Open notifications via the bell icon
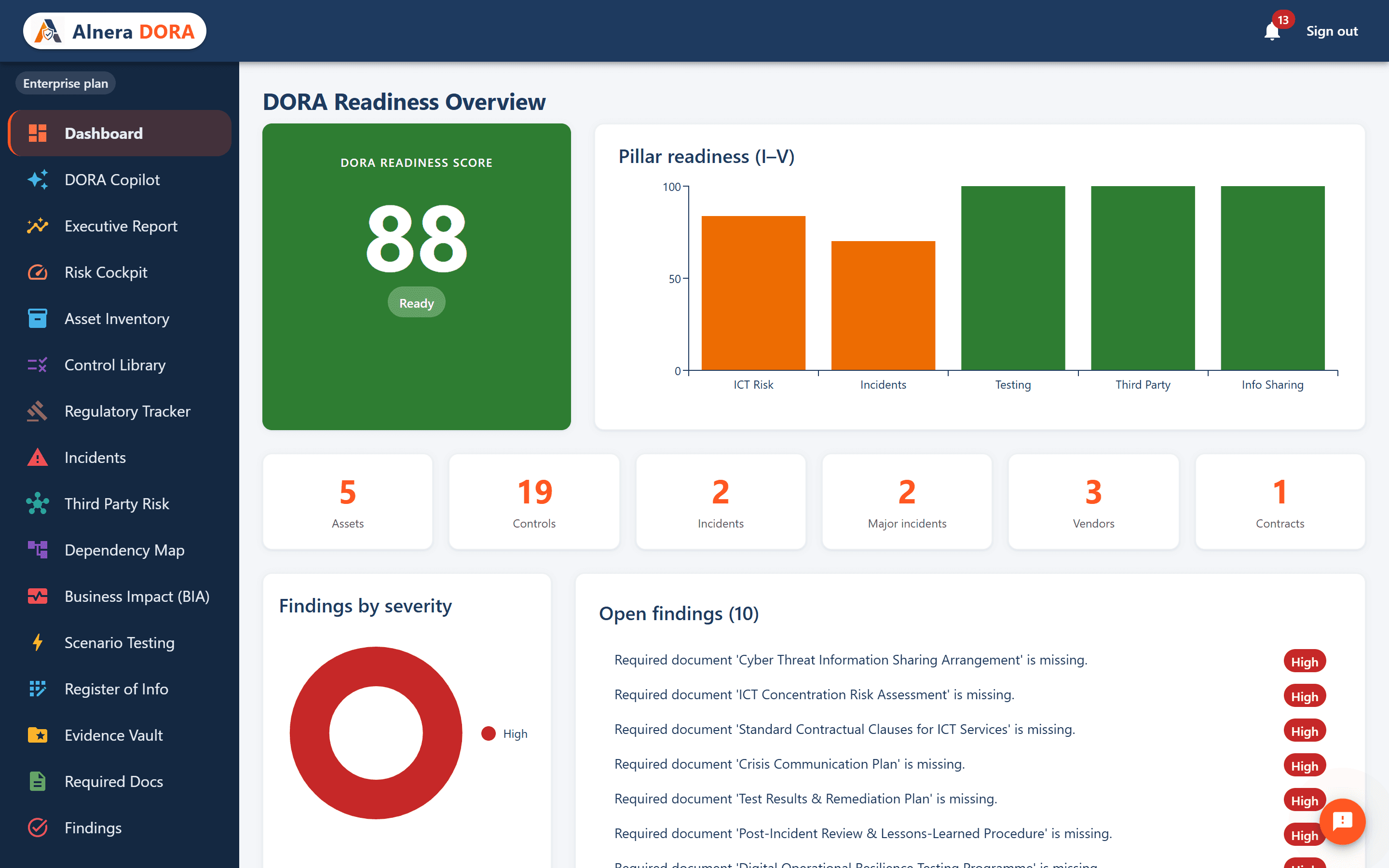This screenshot has height=868, width=1389. (x=1272, y=31)
